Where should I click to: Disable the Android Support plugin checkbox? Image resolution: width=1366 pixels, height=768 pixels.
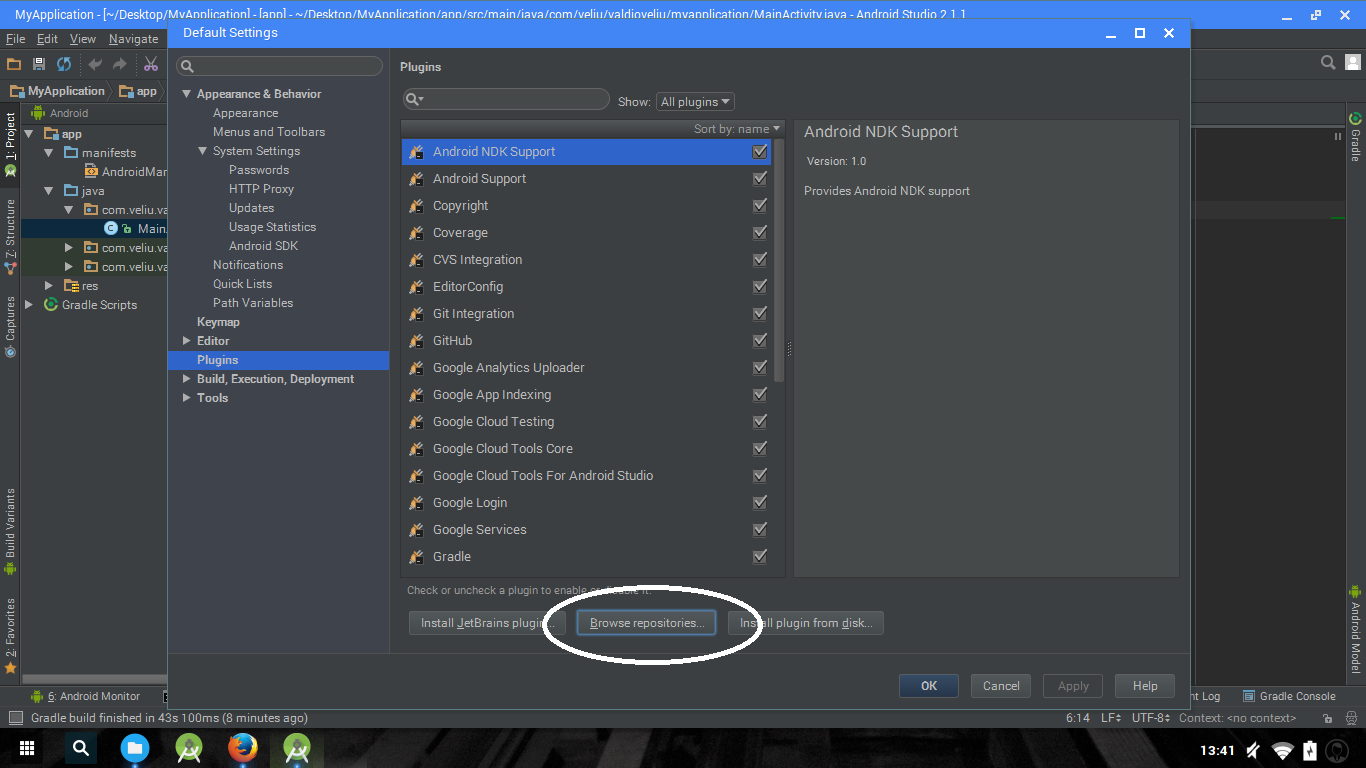[x=760, y=179]
